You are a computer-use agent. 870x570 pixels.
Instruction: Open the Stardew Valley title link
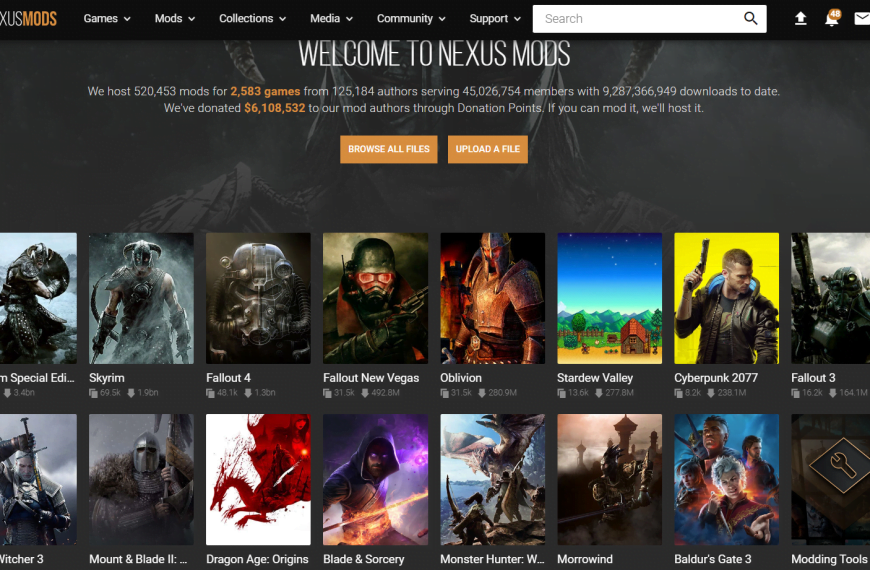pos(595,378)
